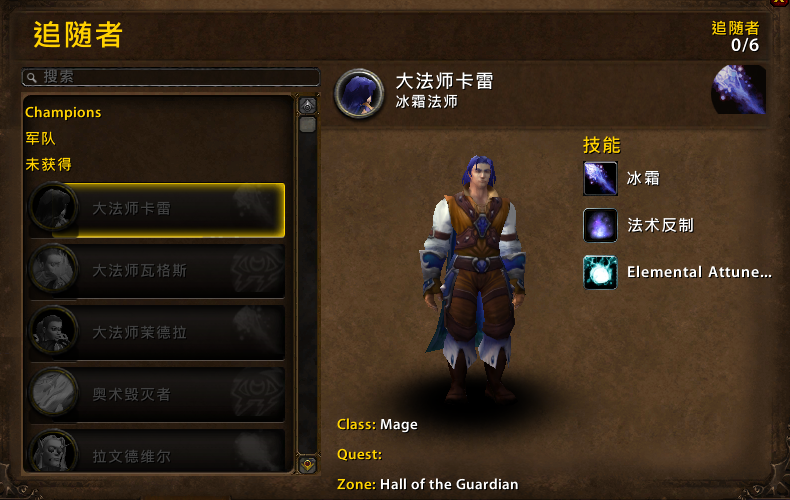Click the search magnifier icon
Image resolution: width=790 pixels, height=500 pixels.
click(32, 78)
